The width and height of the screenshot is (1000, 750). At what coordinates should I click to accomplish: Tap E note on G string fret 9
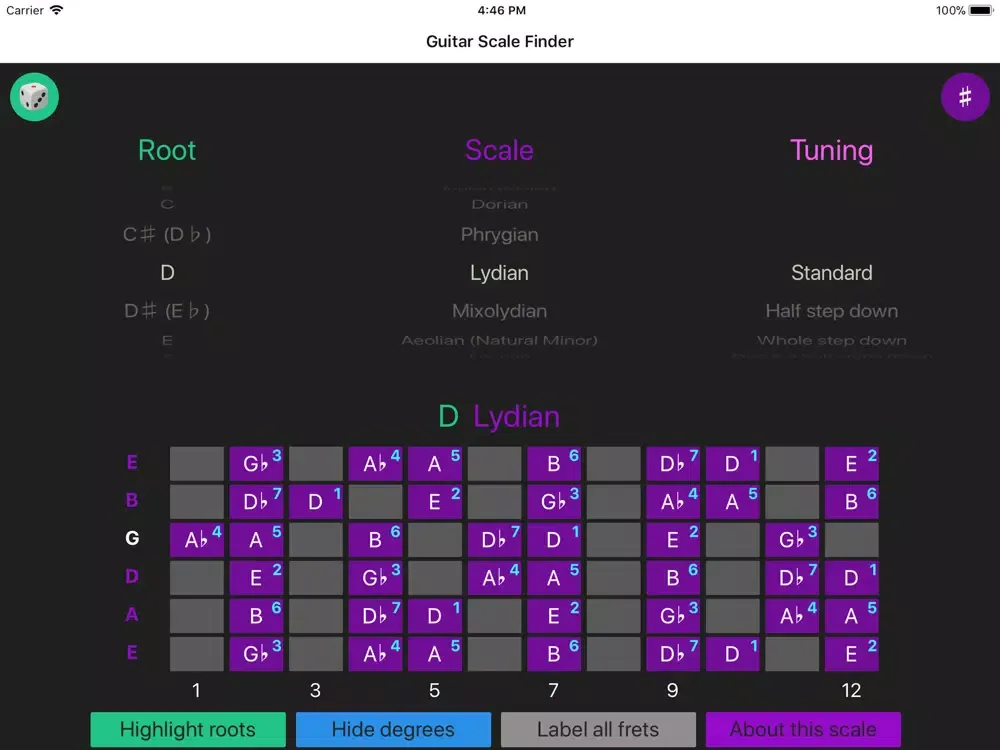(673, 540)
